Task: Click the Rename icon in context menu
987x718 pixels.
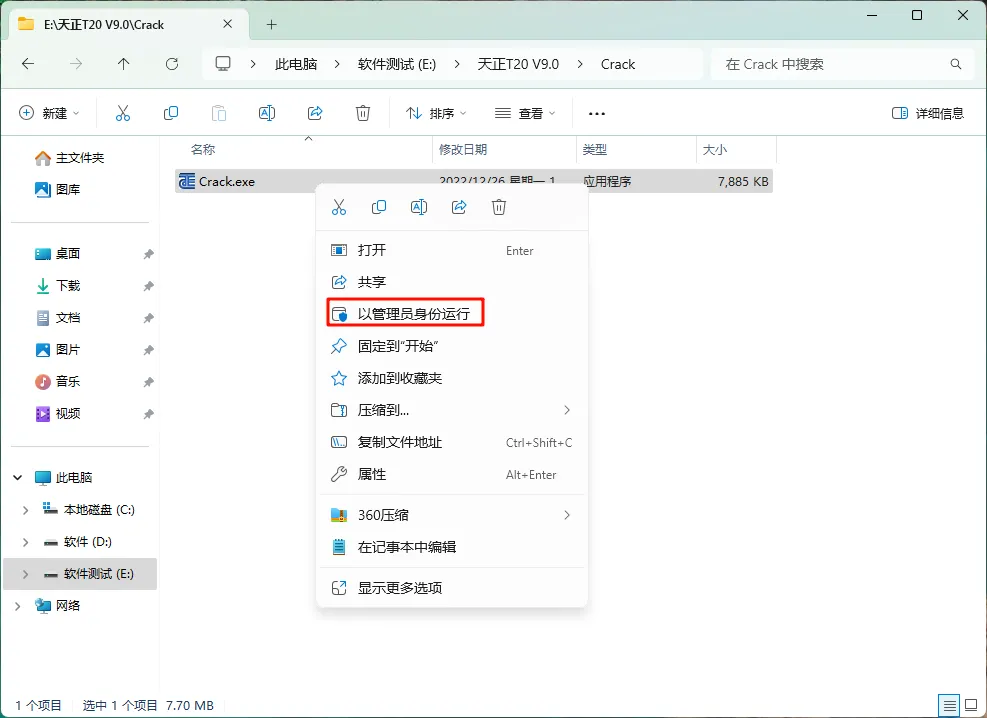Action: click(419, 207)
